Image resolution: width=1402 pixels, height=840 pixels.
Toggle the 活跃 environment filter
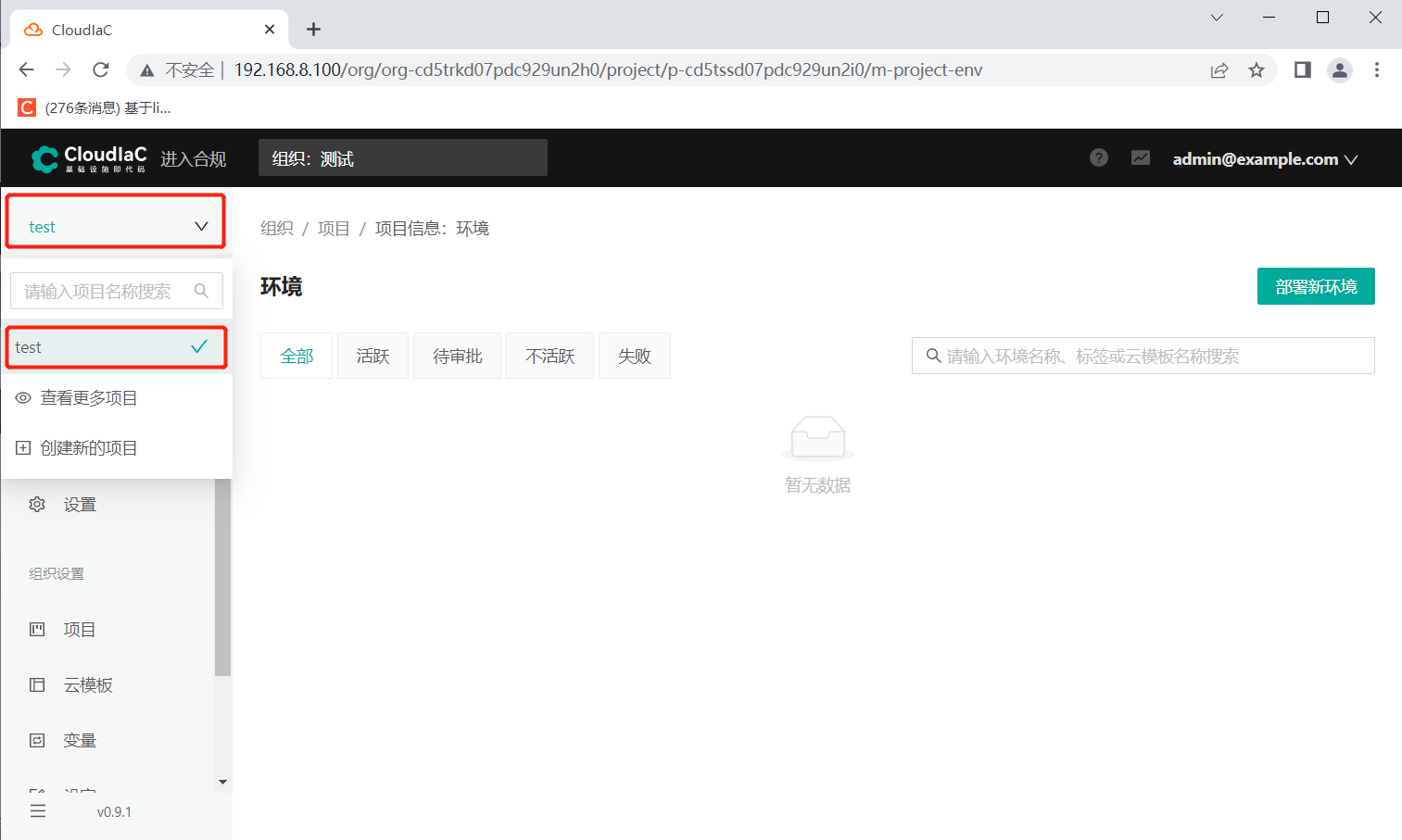click(x=372, y=356)
